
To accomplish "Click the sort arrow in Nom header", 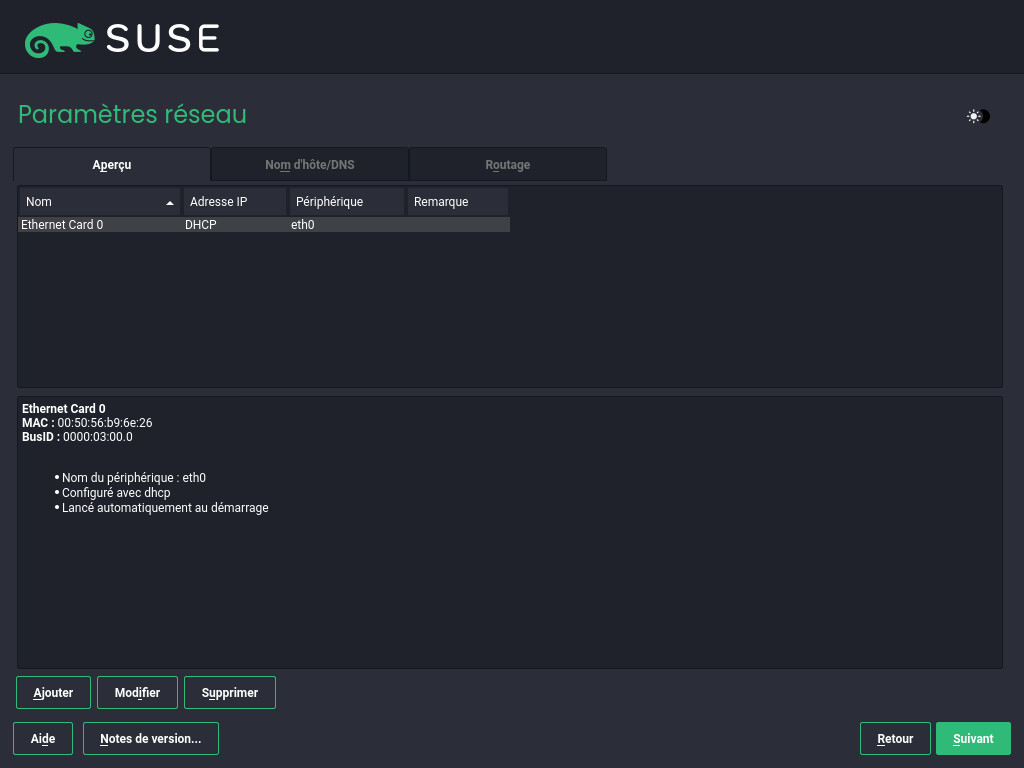I will click(170, 203).
